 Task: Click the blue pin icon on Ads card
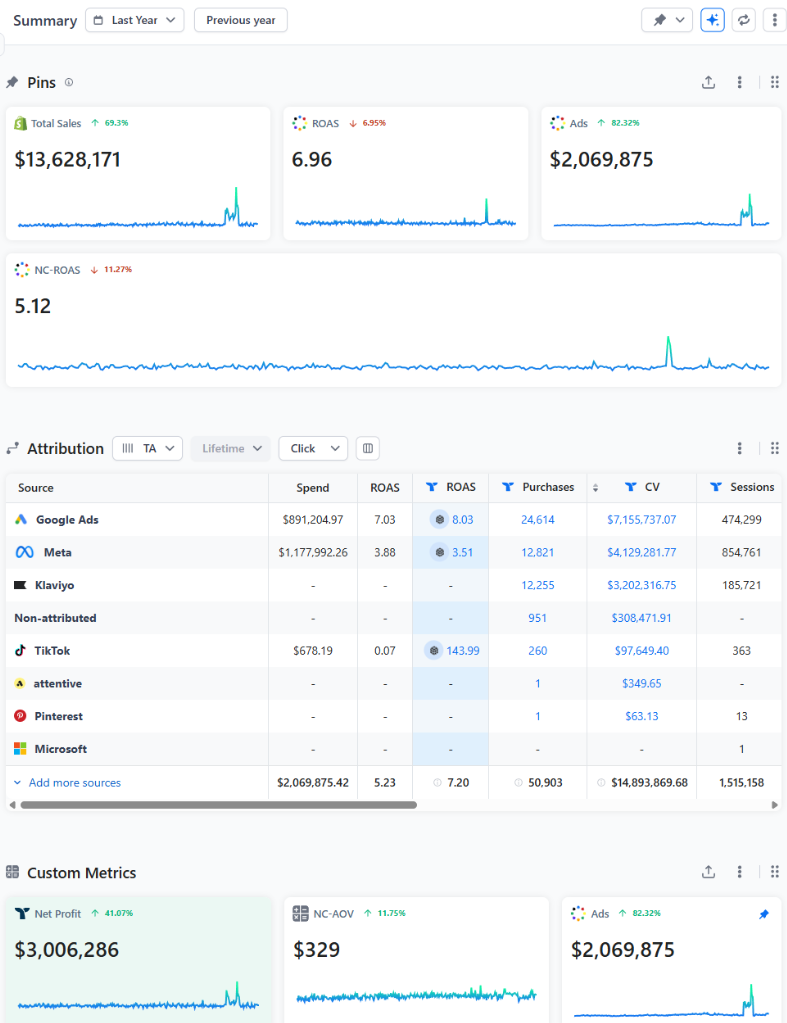[764, 914]
